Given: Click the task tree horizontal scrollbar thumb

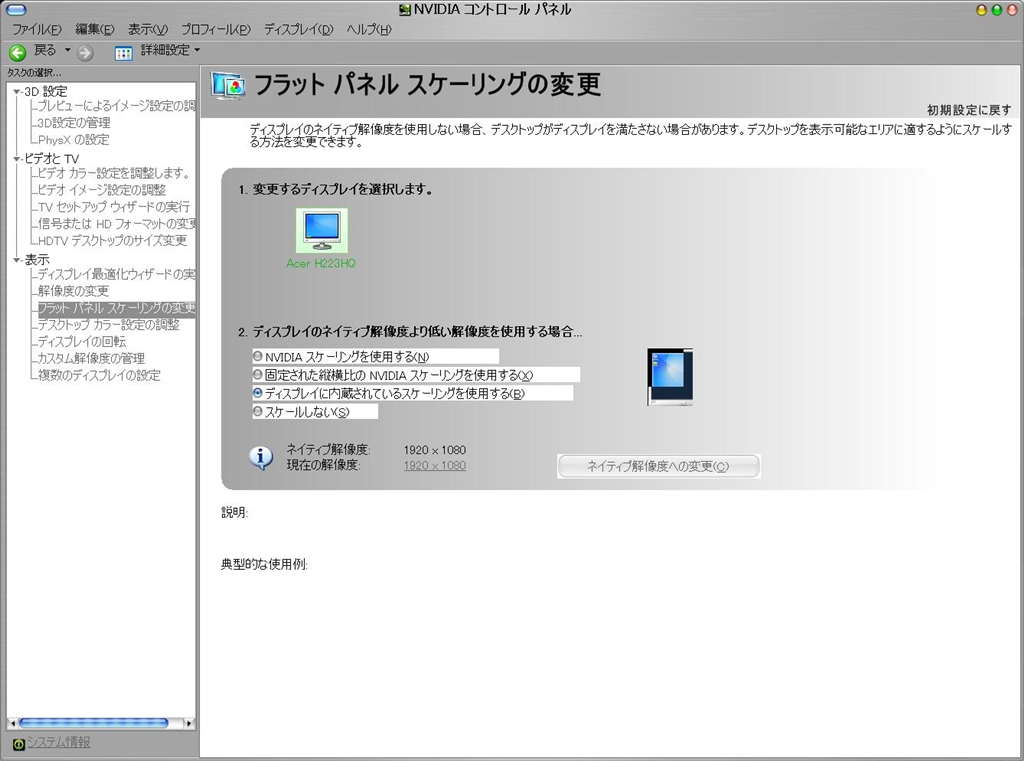Looking at the screenshot, I should pos(93,723).
